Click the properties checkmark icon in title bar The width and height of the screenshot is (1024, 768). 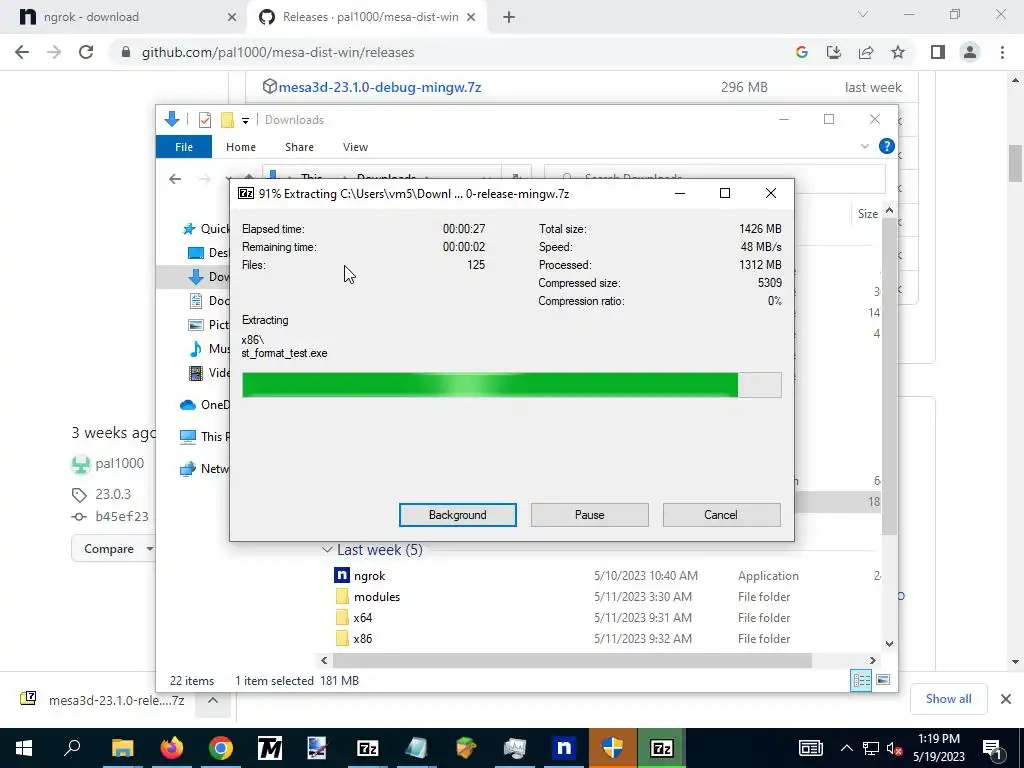(x=205, y=120)
